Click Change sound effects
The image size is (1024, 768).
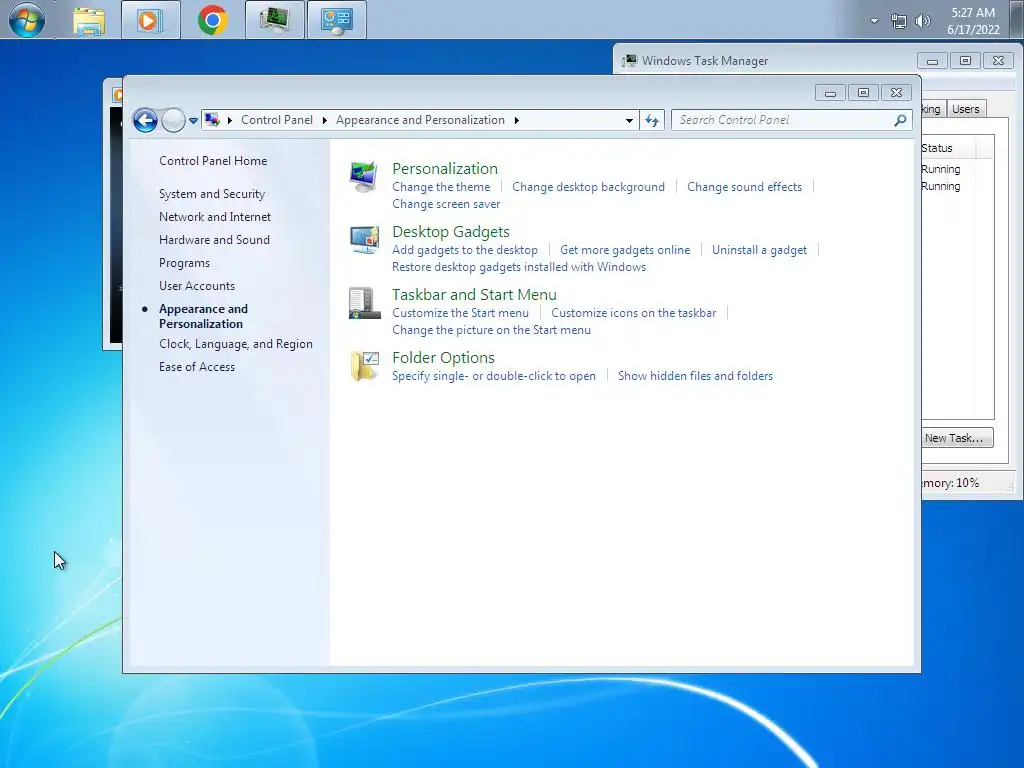744,187
